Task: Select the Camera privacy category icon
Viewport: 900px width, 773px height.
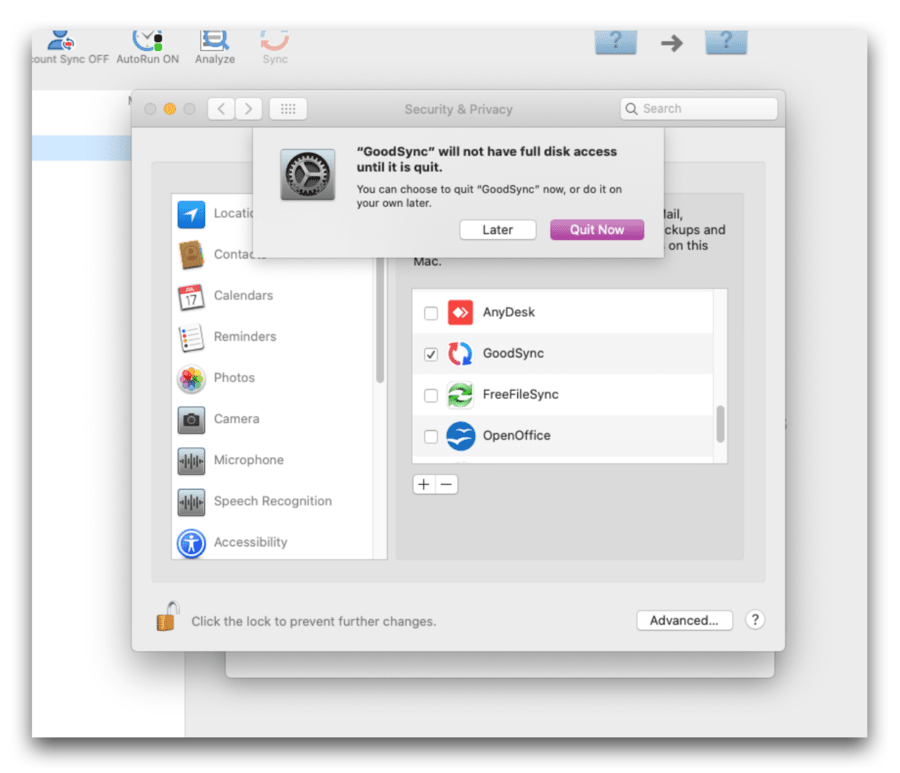Action: pyautogui.click(x=191, y=419)
